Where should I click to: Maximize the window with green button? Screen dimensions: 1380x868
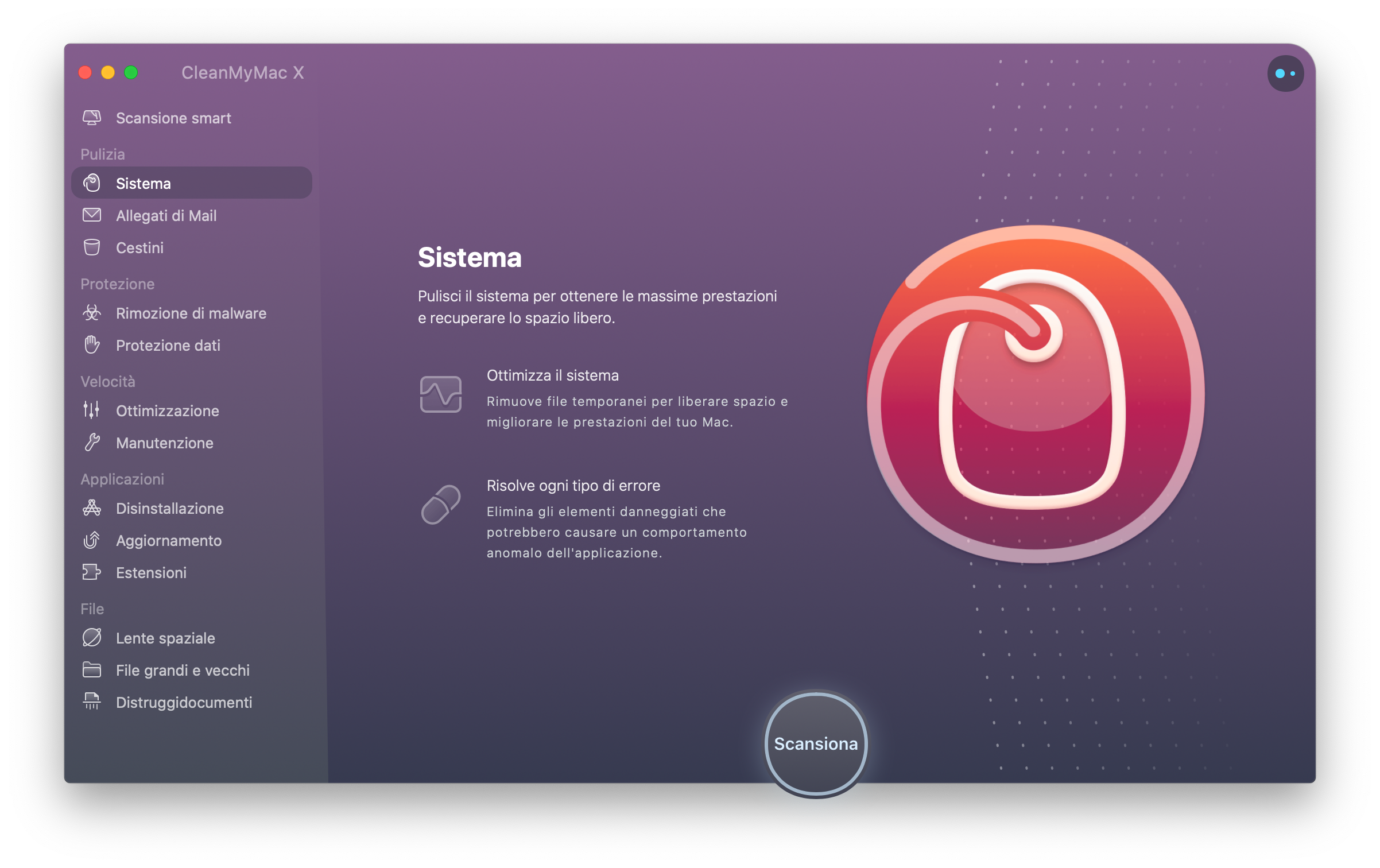click(x=131, y=72)
